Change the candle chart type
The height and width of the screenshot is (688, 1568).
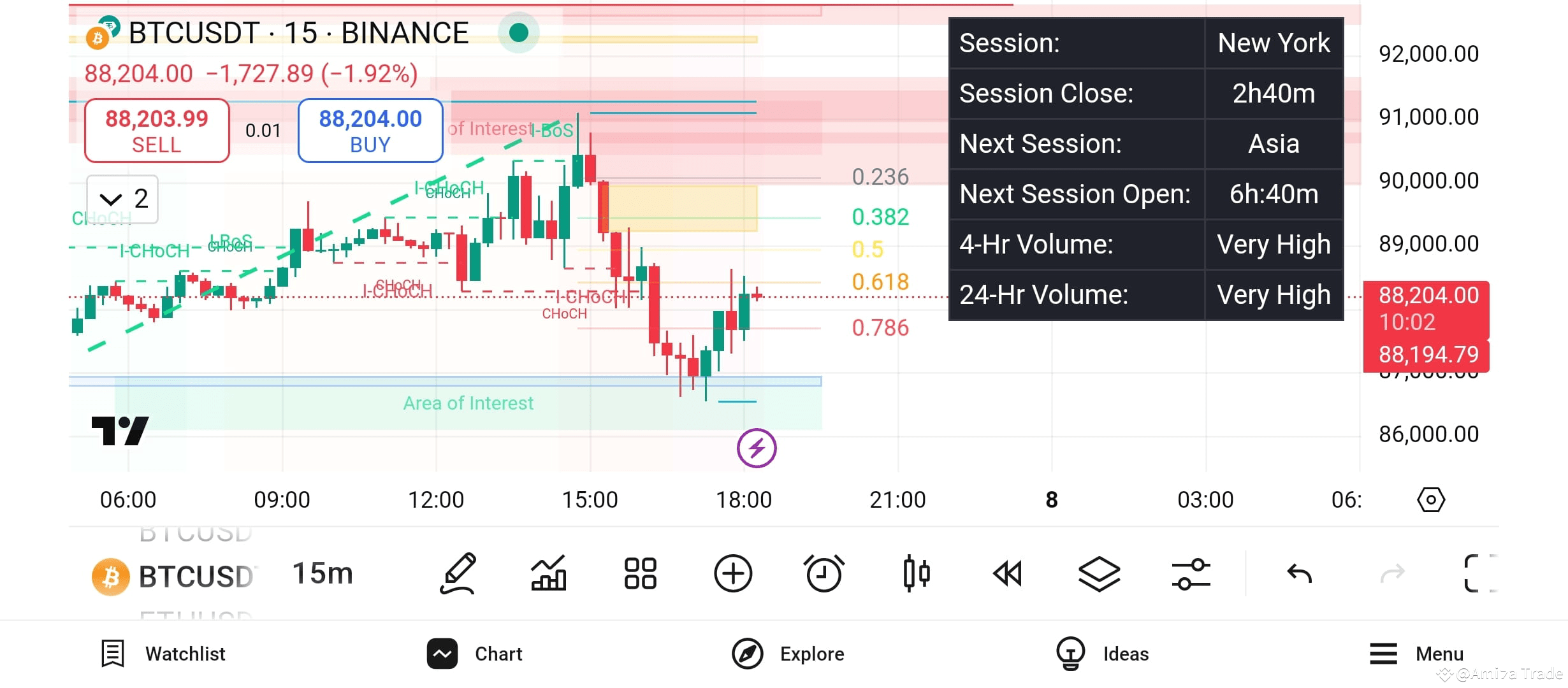click(x=916, y=573)
